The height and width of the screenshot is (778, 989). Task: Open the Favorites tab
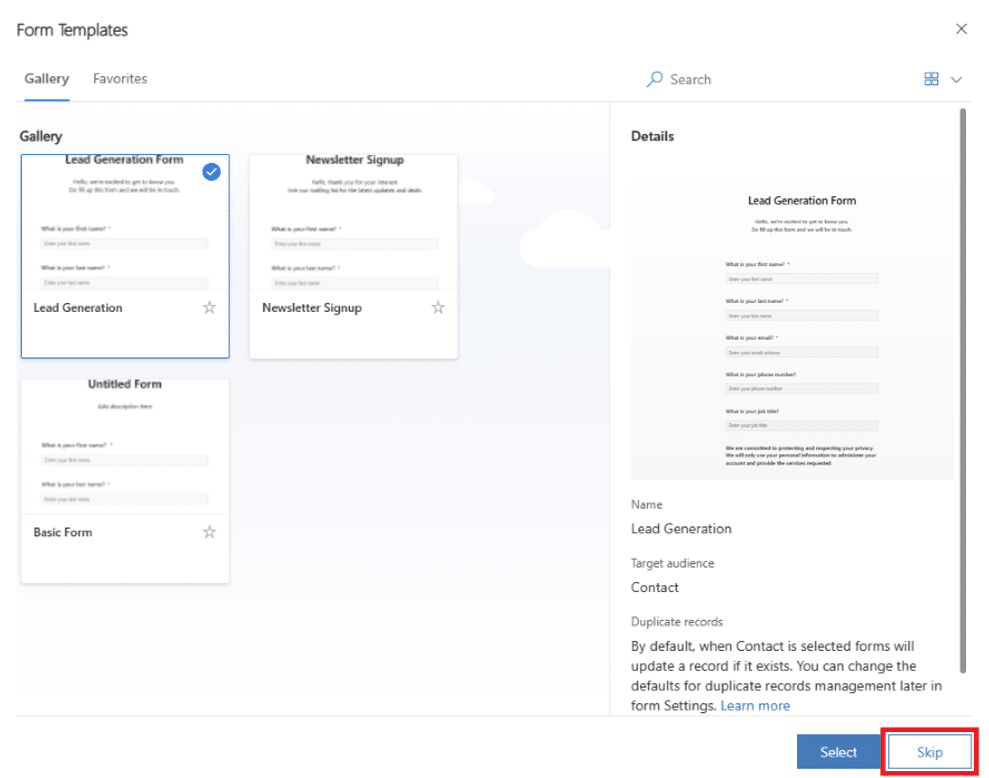click(x=120, y=78)
